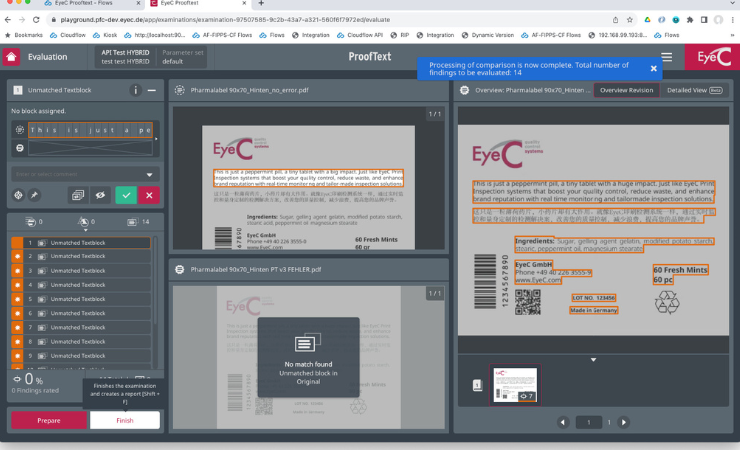Filter by unmatched block count 14 icon

click(x=133, y=221)
